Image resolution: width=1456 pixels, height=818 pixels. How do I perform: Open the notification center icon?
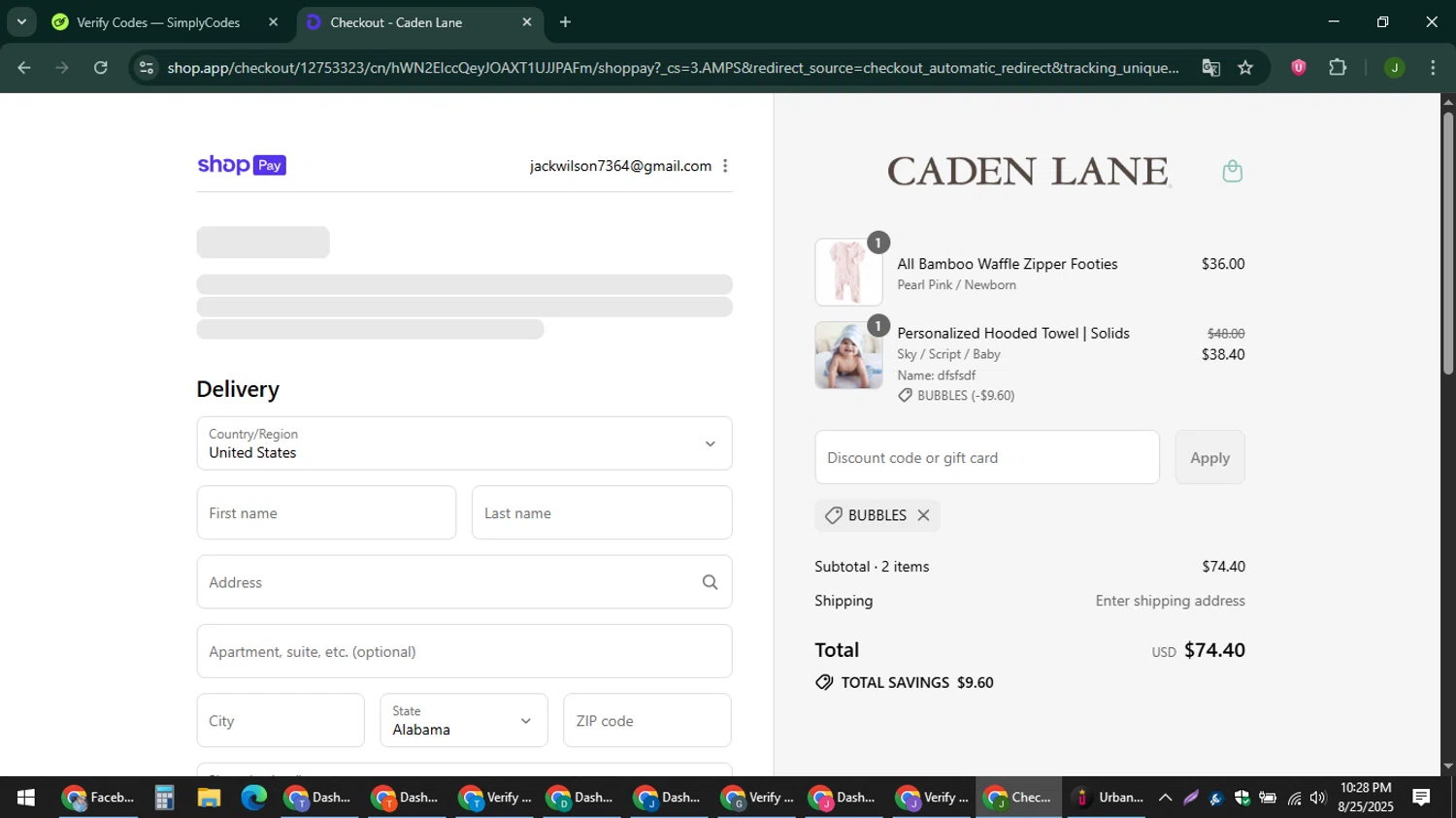1421,798
